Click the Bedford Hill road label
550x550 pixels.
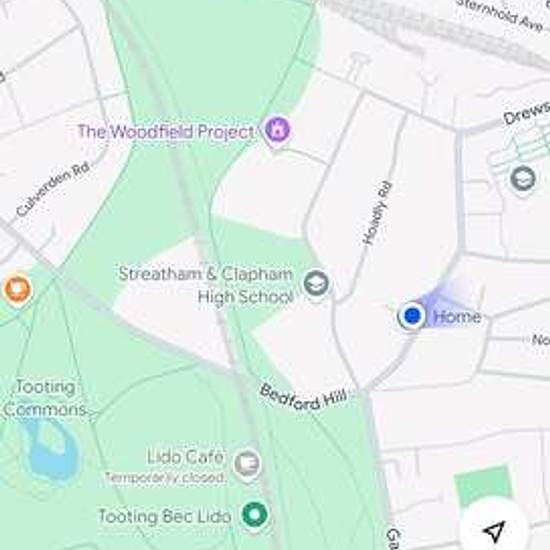pyautogui.click(x=303, y=396)
